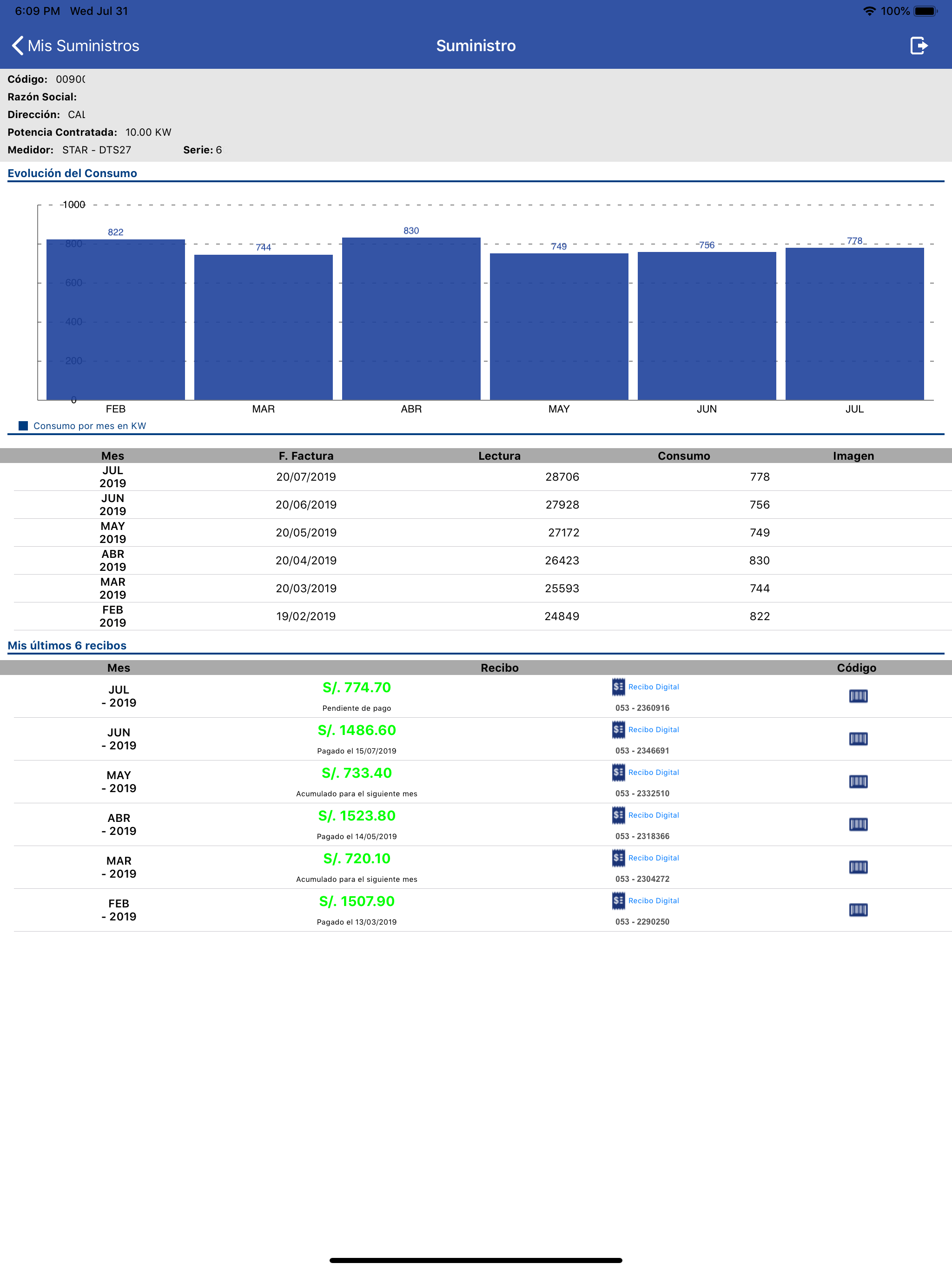
Task: Select the JUN bar showing 756
Action: [x=707, y=325]
